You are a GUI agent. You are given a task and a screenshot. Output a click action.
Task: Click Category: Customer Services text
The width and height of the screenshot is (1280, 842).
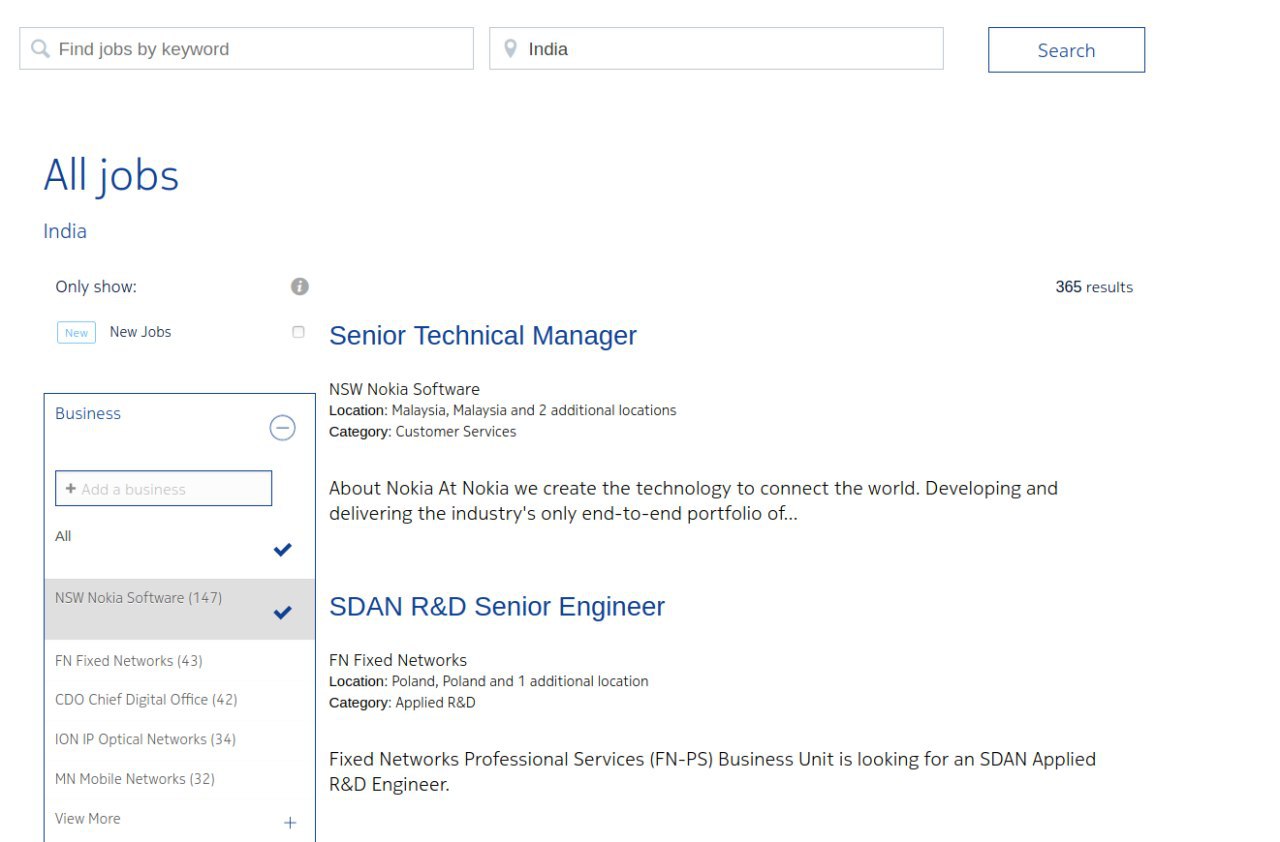pos(423,432)
